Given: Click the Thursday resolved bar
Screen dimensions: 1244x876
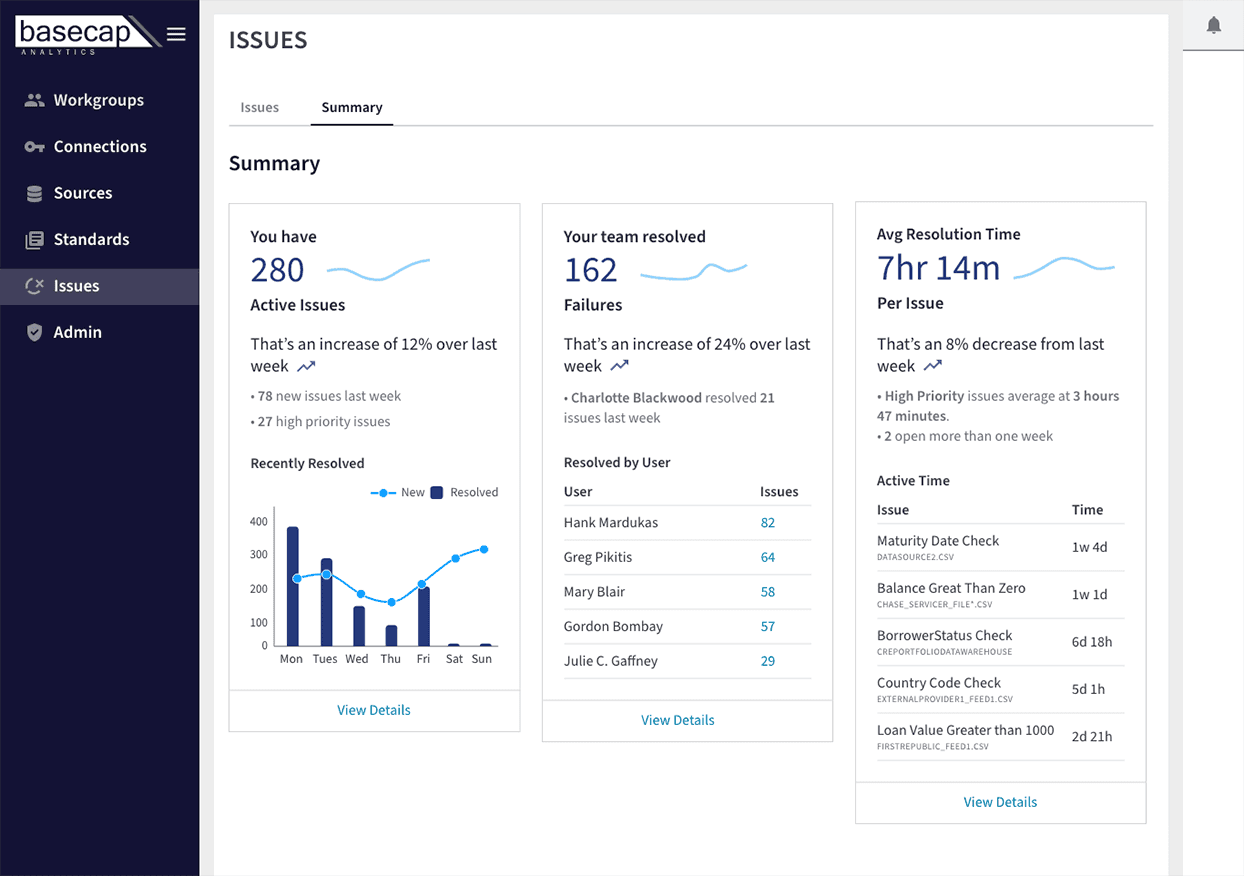Looking at the screenshot, I should (391, 636).
